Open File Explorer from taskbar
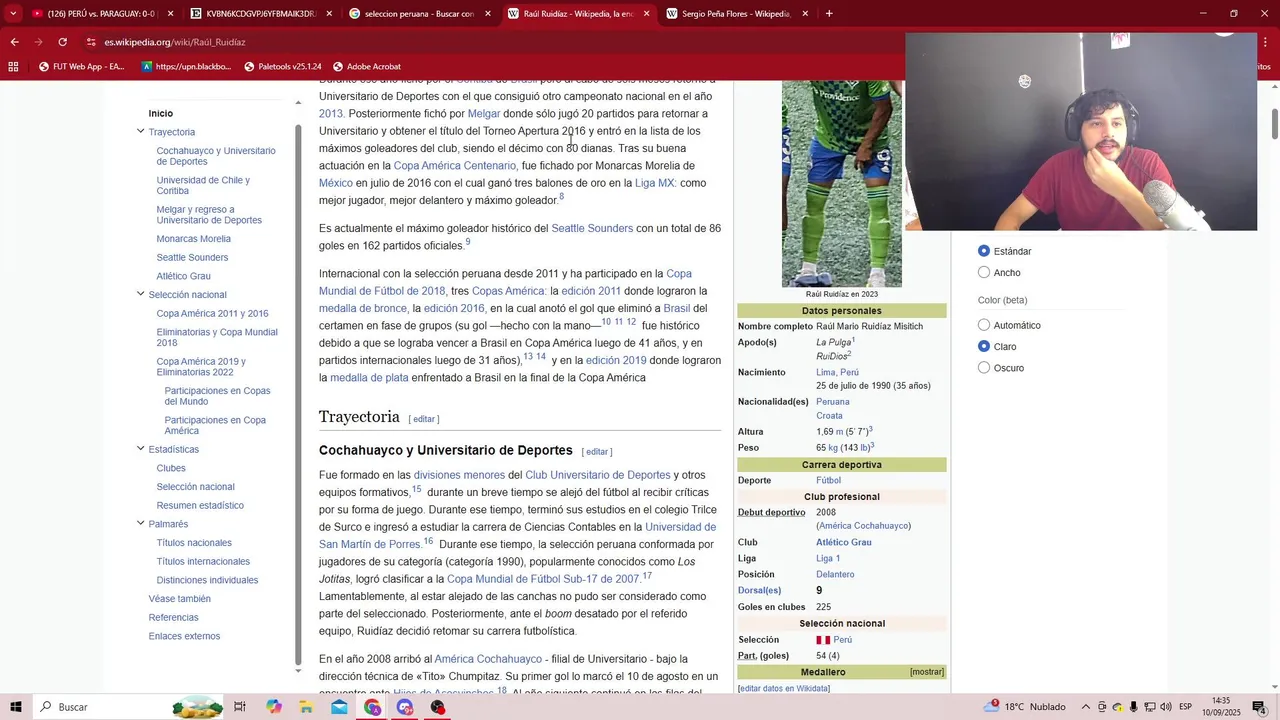This screenshot has width=1280, height=720. coord(306,707)
